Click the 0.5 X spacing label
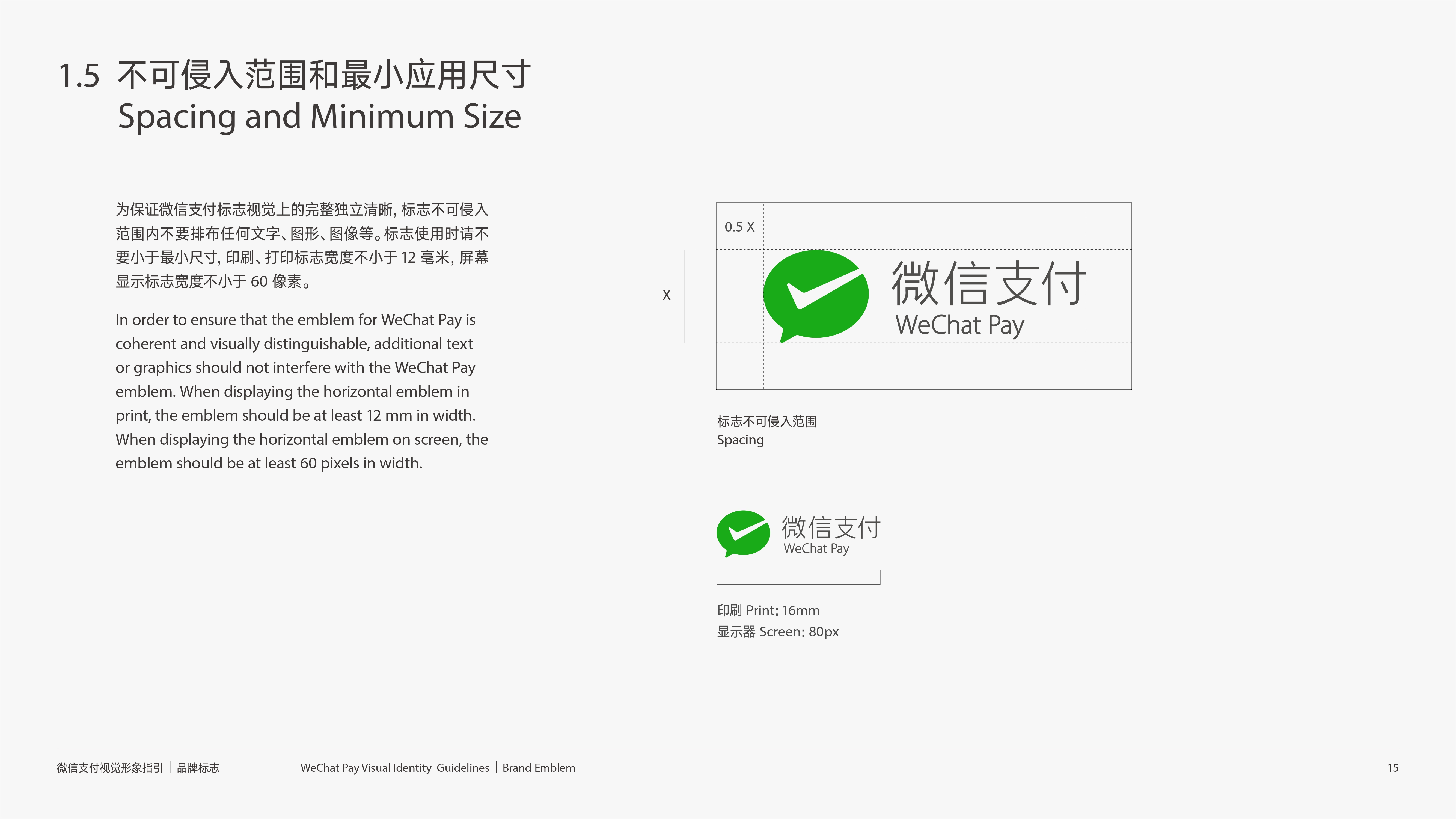Screen dimensions: 1456x819 click(739, 227)
